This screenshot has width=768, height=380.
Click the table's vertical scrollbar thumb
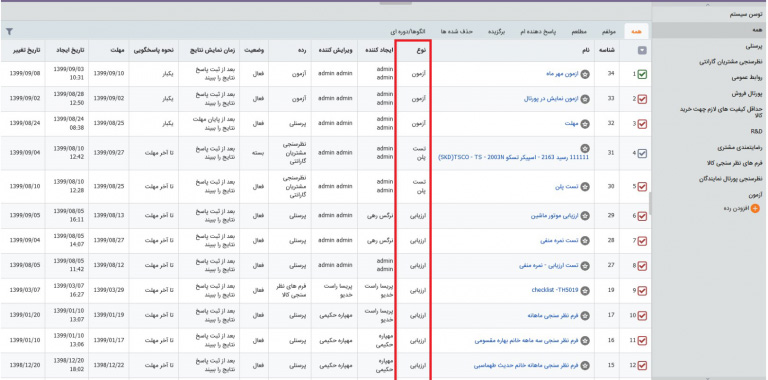point(650,203)
